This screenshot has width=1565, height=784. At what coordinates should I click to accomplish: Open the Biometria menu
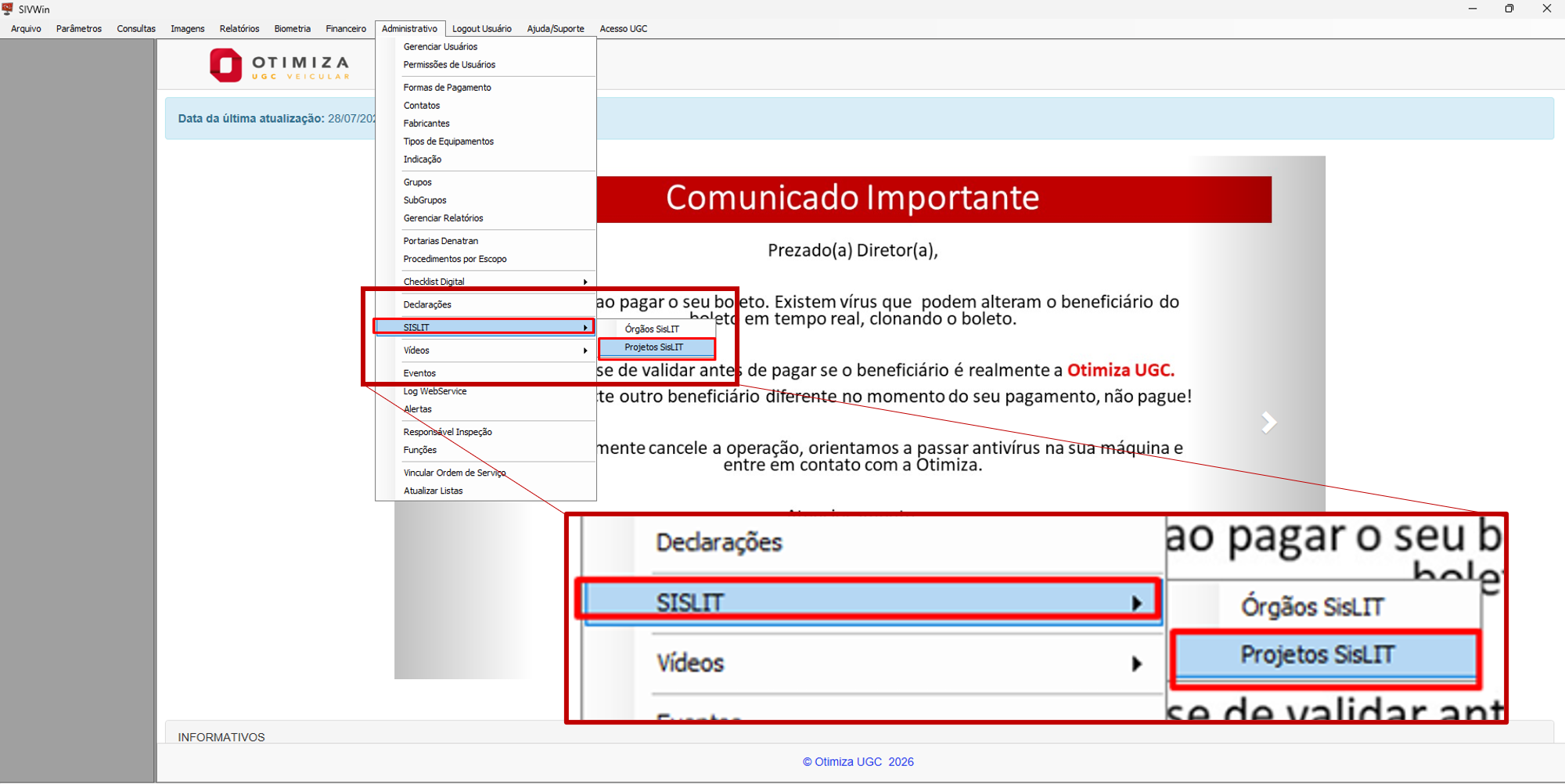tap(292, 29)
